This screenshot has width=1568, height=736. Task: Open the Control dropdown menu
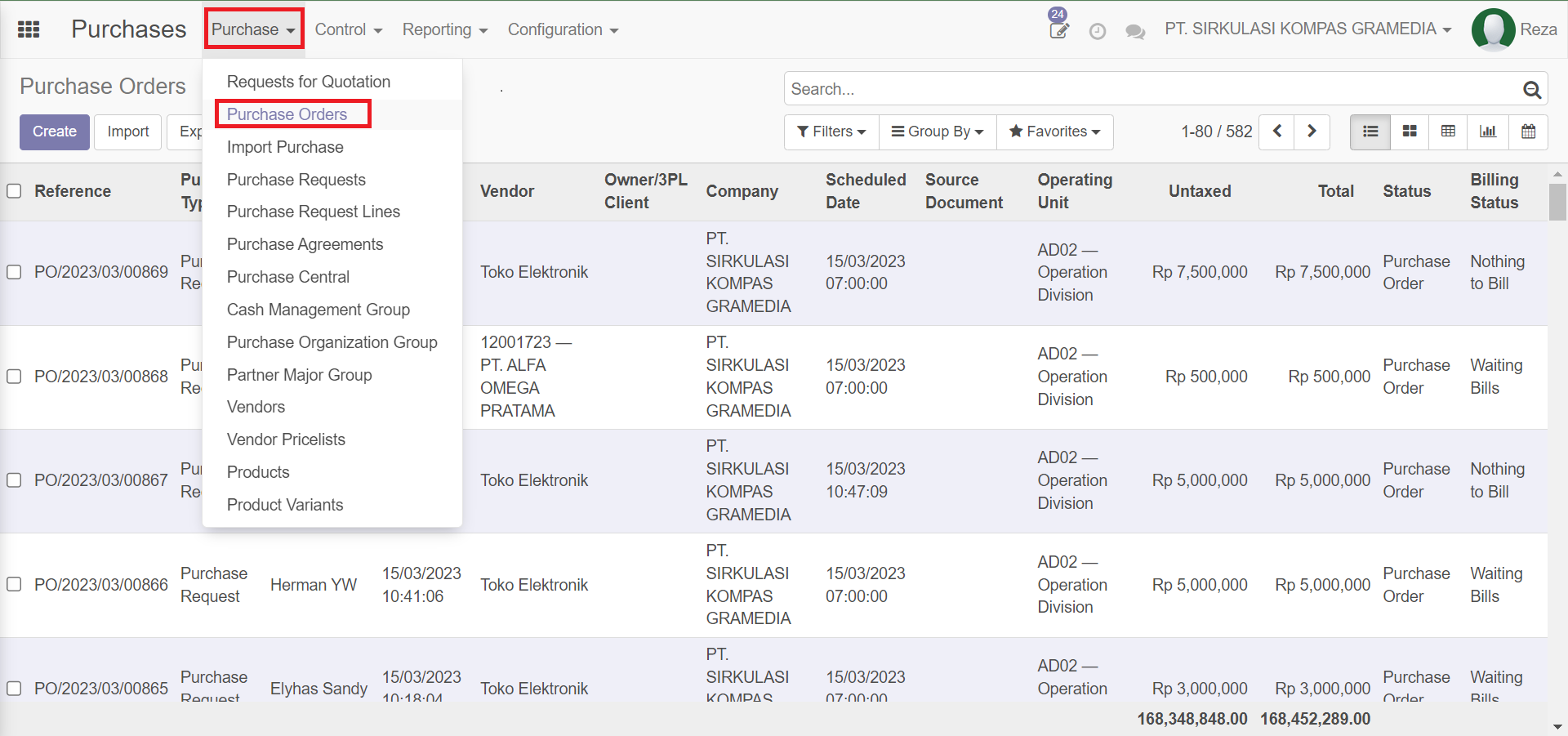point(349,29)
